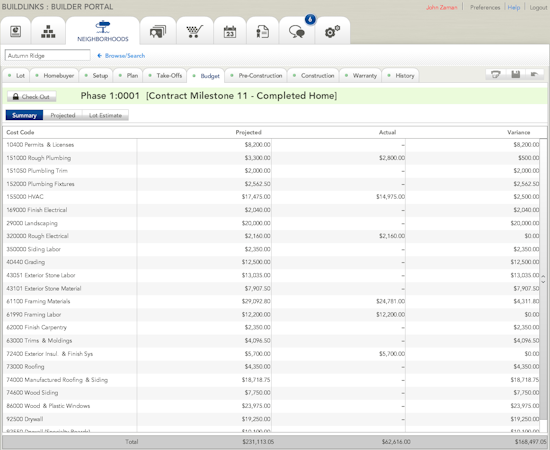Switch to the Lot tab
550x450 pixels.
(16, 75)
